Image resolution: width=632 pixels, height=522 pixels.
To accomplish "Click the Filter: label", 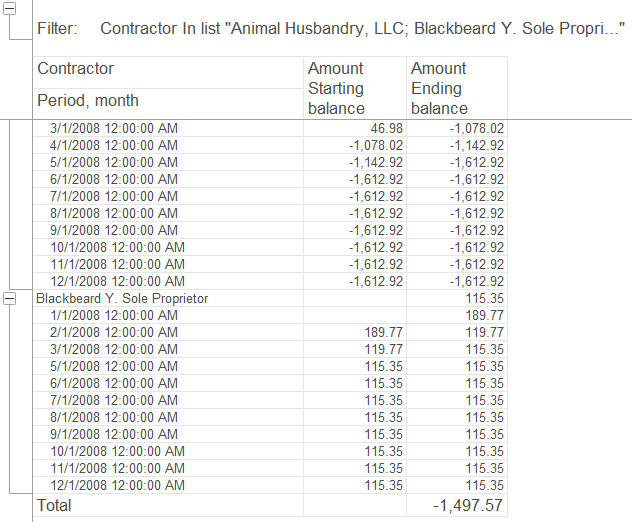I will coord(57,29).
